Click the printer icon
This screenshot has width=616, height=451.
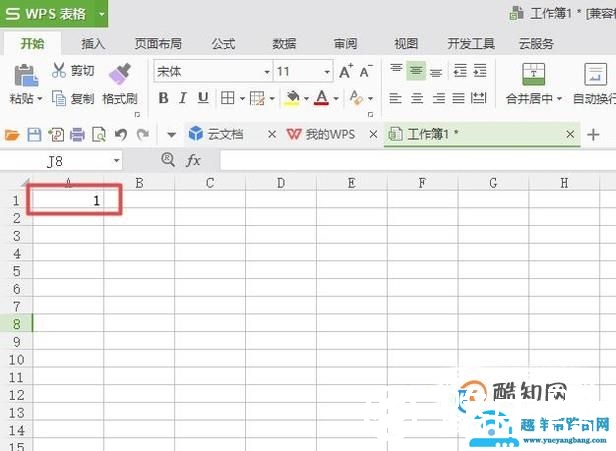click(x=77, y=135)
